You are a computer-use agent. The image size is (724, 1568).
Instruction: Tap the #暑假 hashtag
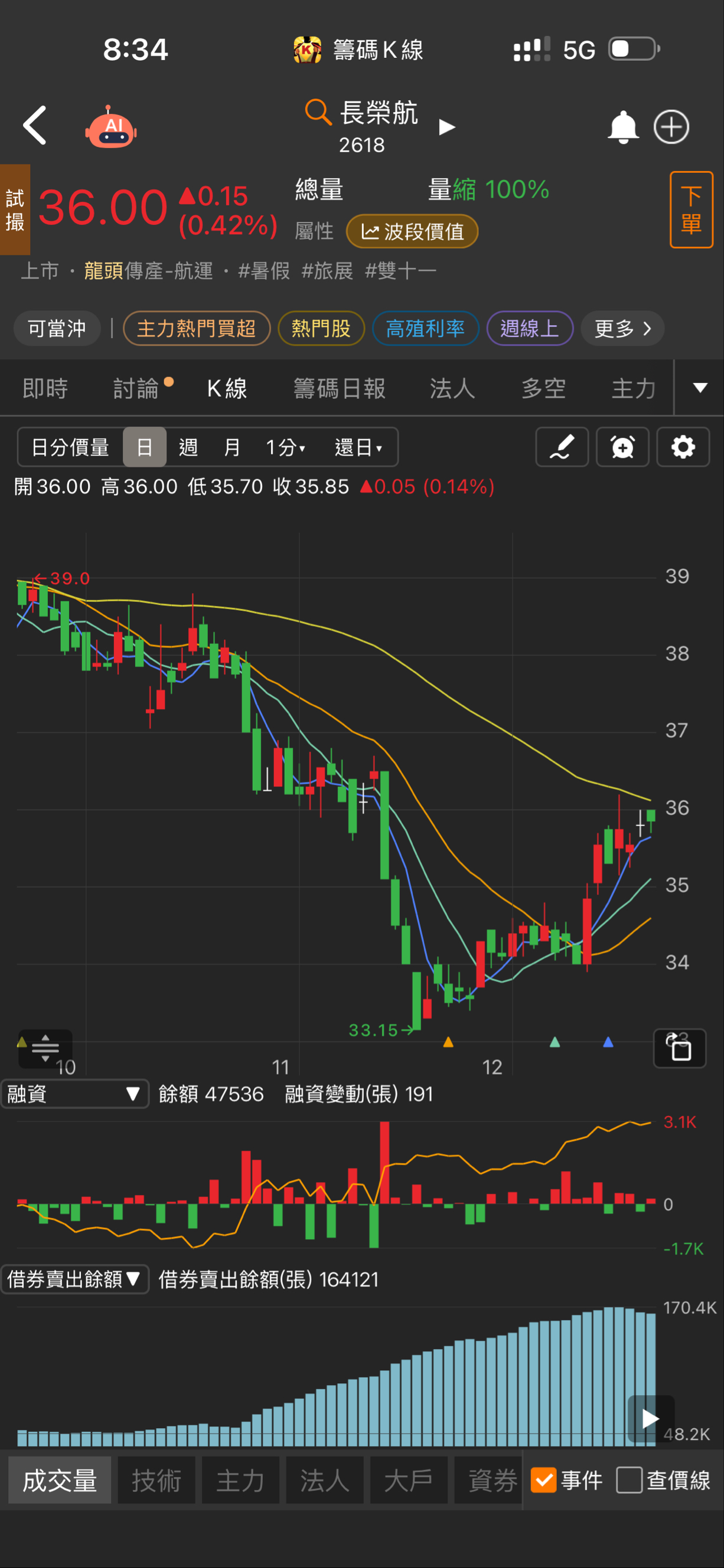click(x=263, y=270)
